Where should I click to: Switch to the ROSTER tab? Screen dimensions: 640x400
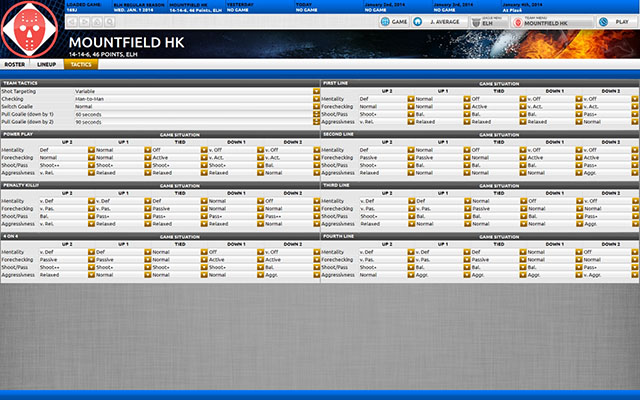pyautogui.click(x=15, y=64)
